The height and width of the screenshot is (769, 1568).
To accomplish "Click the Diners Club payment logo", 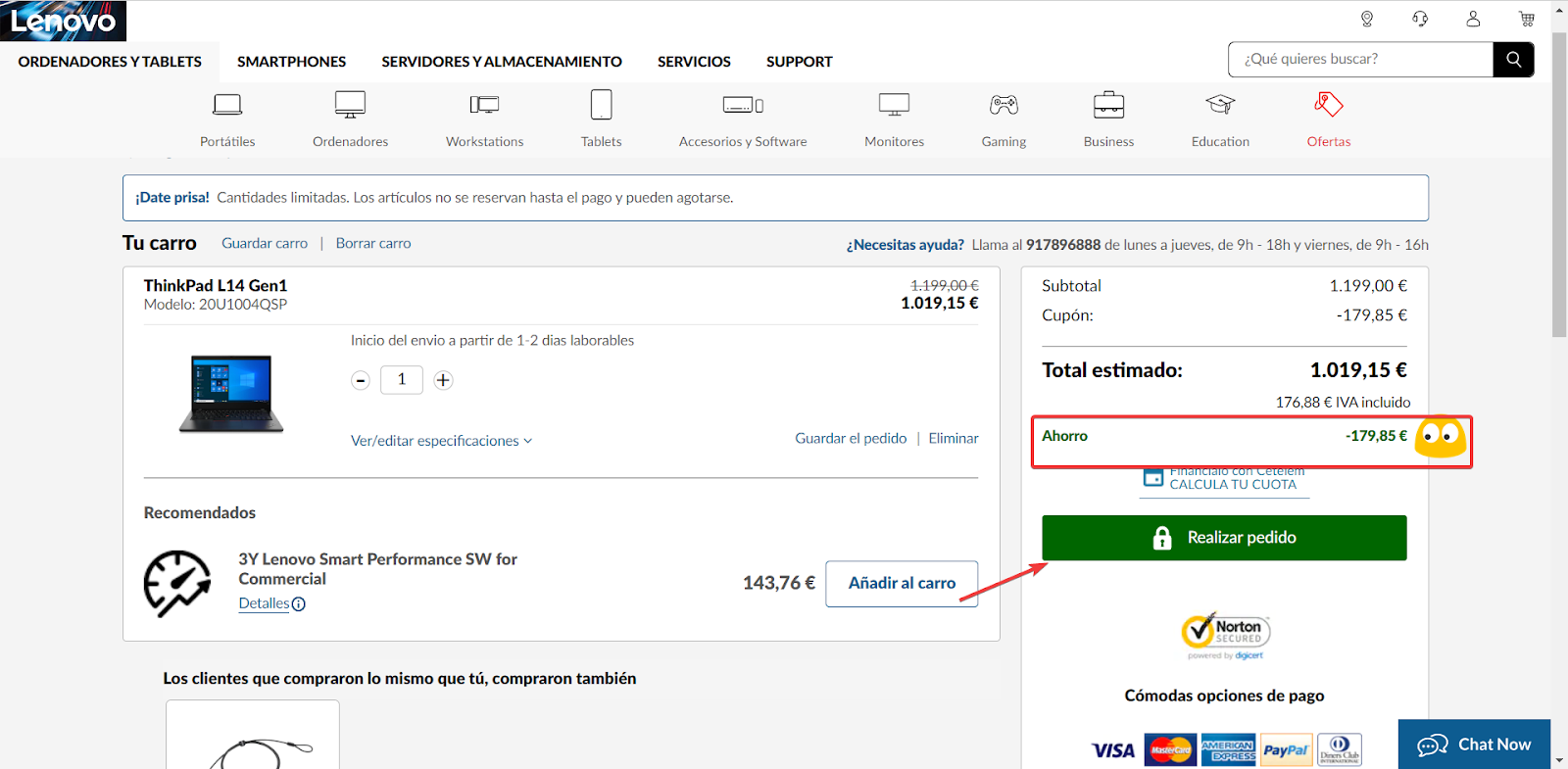I will pos(1340,750).
